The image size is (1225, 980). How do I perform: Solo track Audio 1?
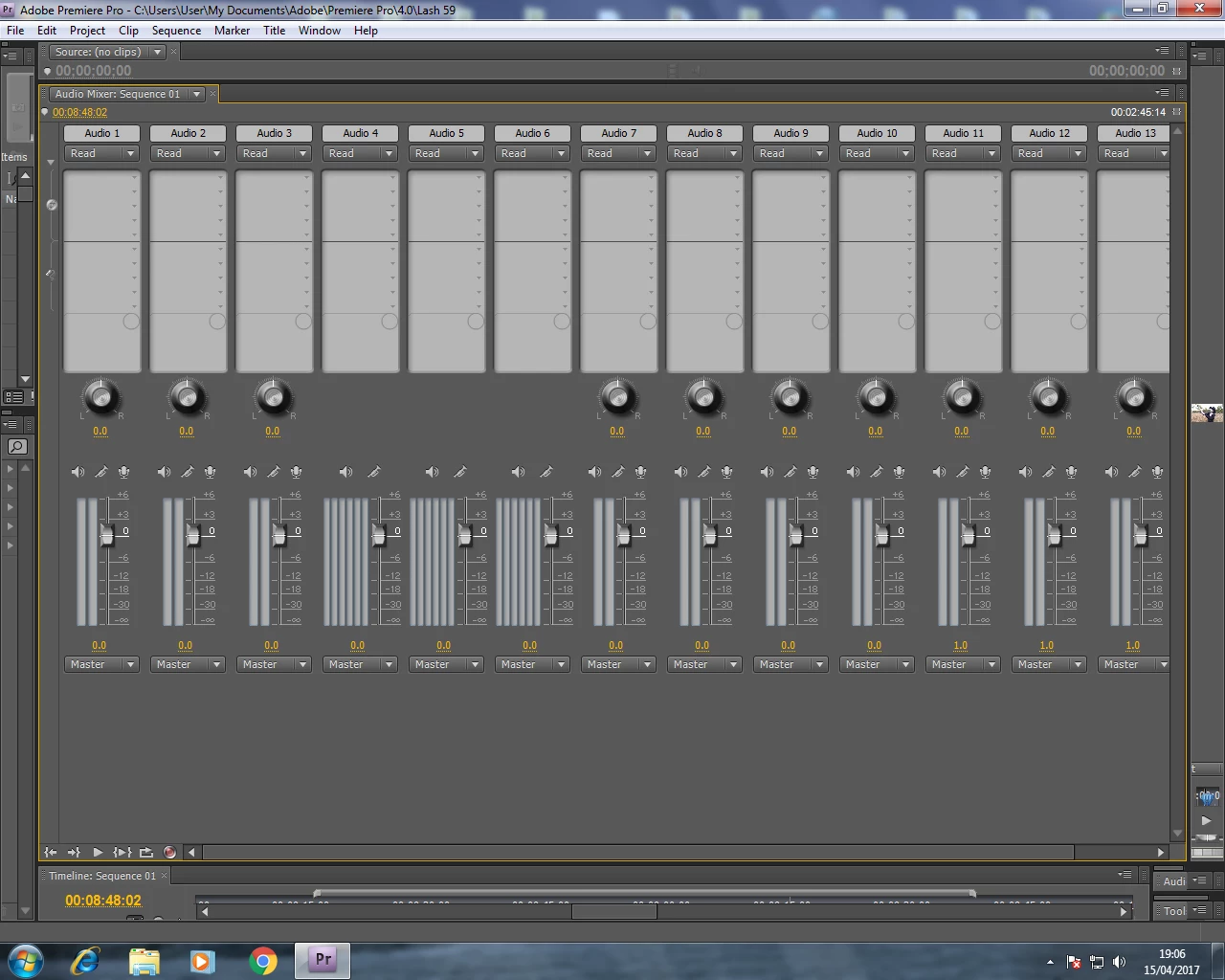coord(100,472)
